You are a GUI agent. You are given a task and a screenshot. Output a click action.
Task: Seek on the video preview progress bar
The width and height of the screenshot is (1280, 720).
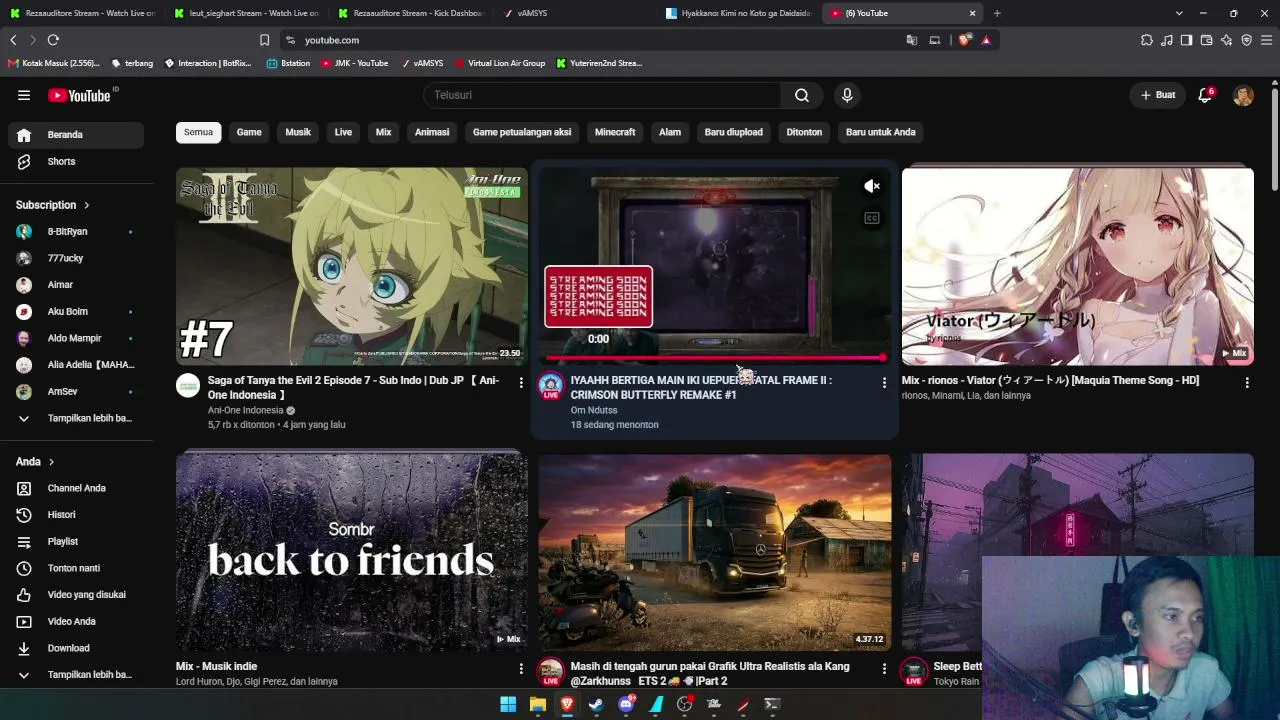tap(715, 357)
